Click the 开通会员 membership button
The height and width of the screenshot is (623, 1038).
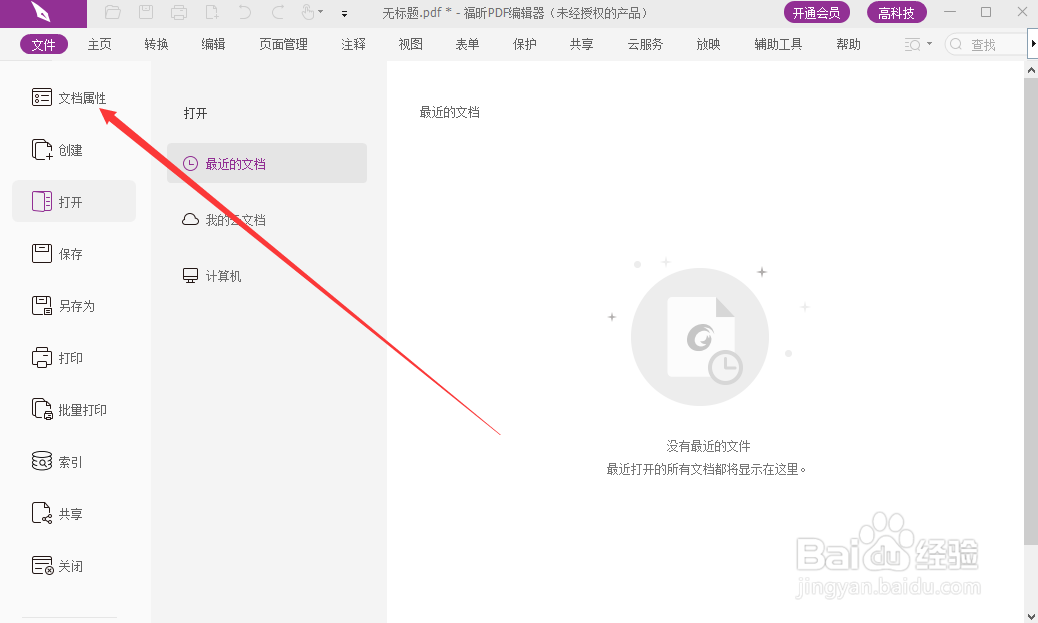tap(816, 13)
